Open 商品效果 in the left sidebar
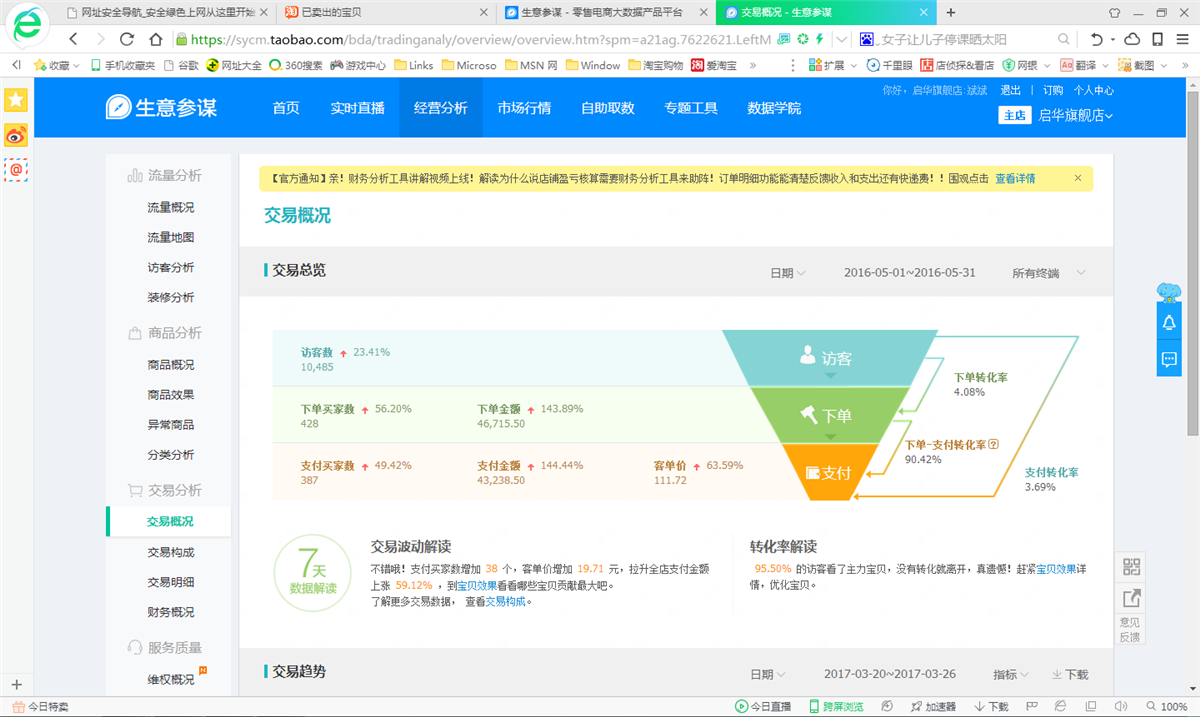Image resolution: width=1200 pixels, height=717 pixels. pos(170,395)
